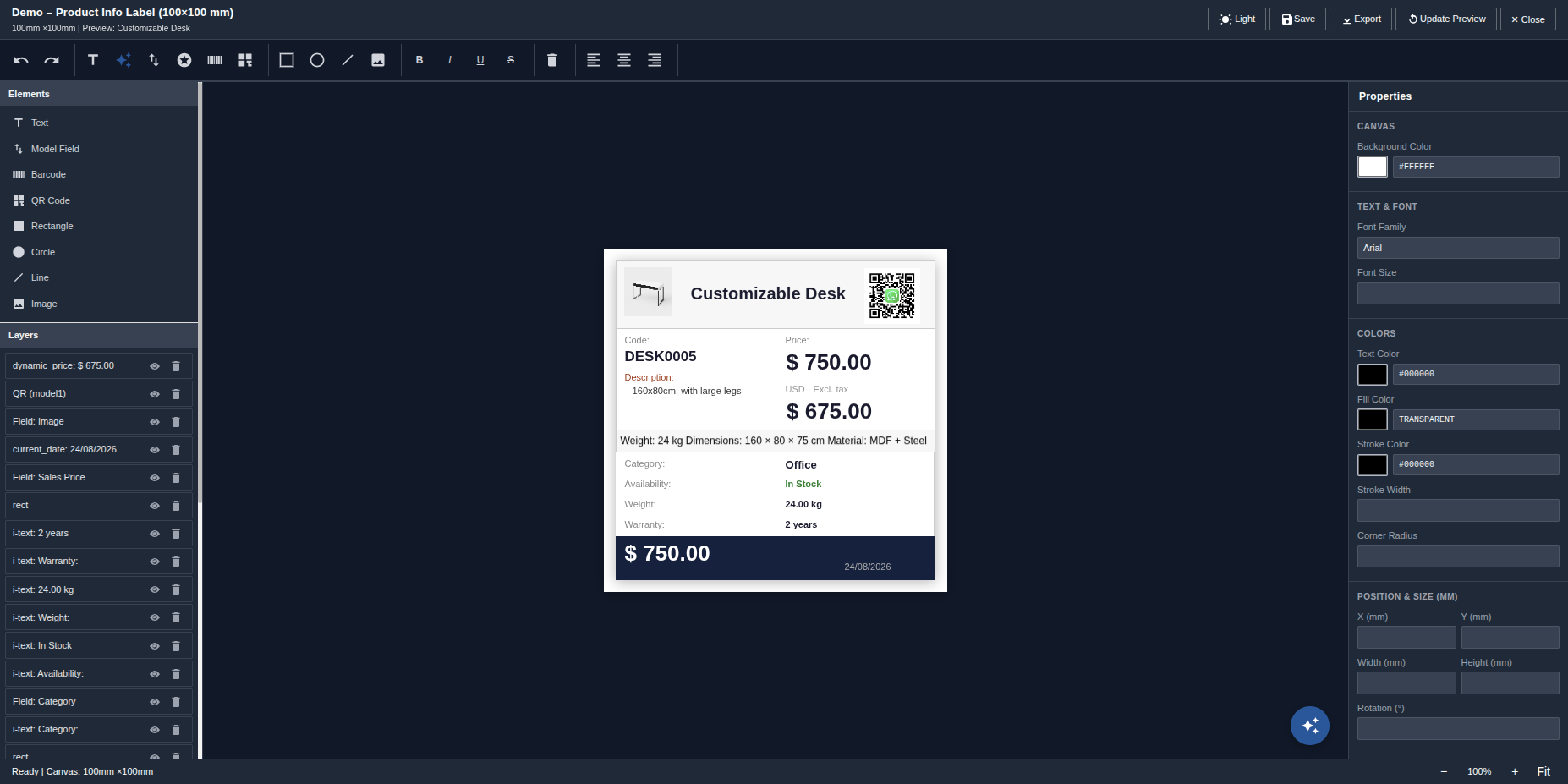Delete the Field: Sales Price layer
Screen dimensions: 1568x784
[176, 478]
